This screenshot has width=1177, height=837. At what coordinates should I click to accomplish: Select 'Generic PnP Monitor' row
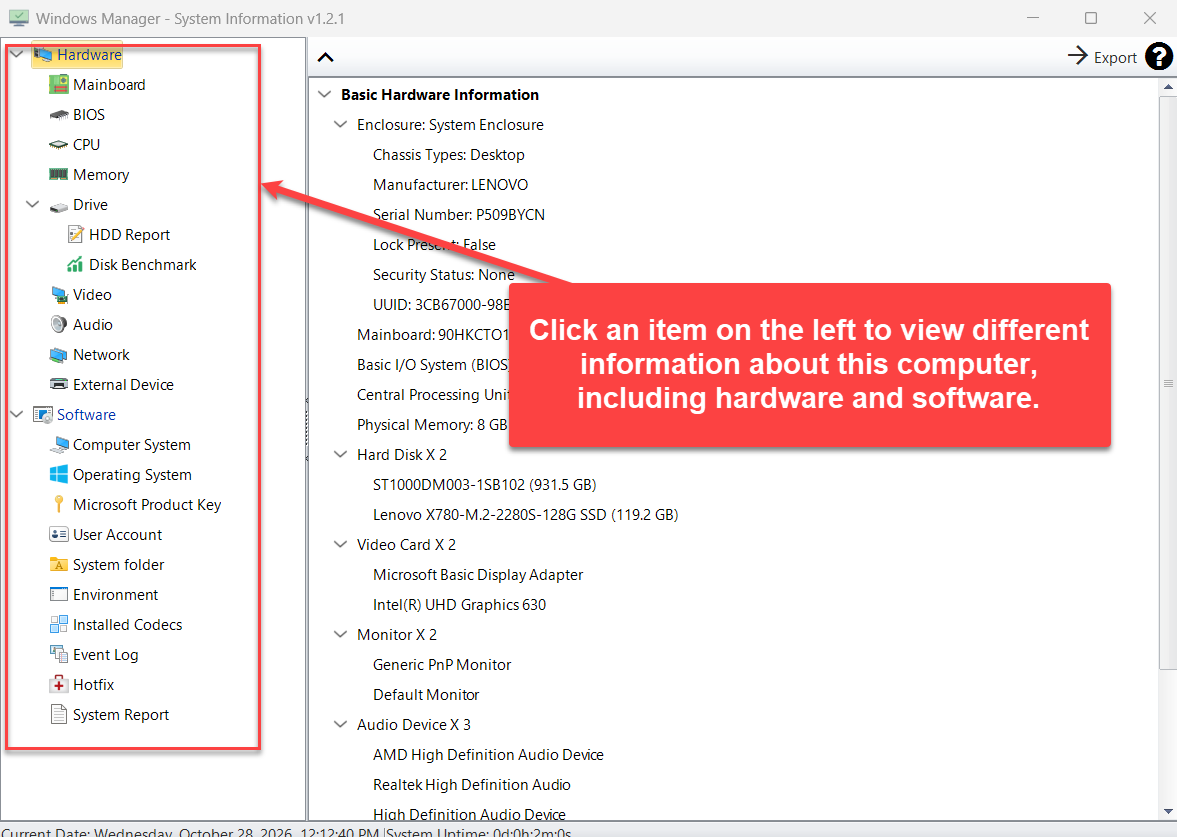point(442,666)
